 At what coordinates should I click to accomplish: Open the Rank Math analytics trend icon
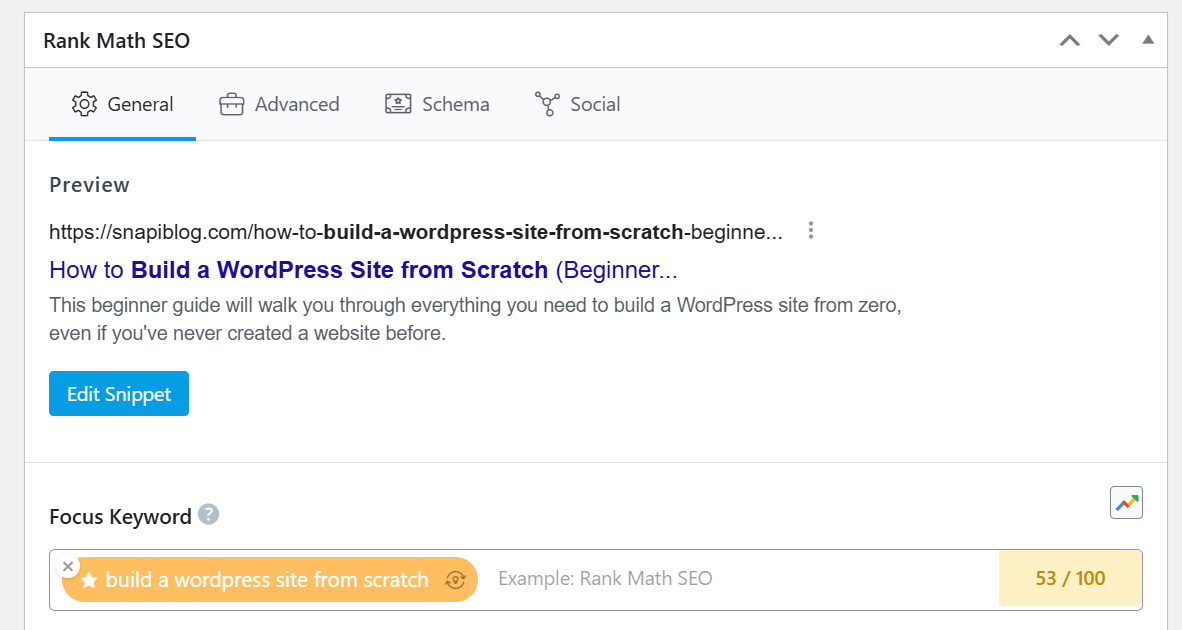1126,503
